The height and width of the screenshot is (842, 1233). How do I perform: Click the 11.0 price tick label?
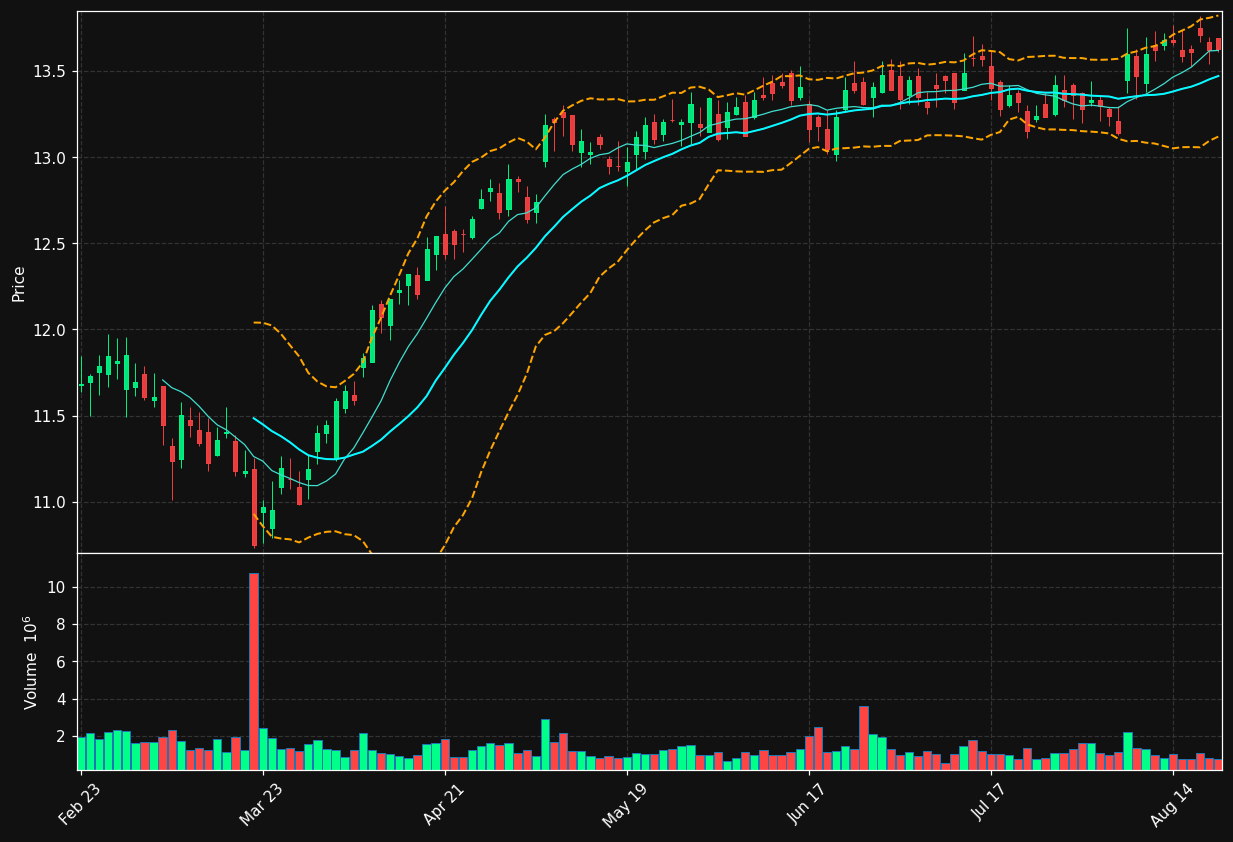click(x=51, y=502)
